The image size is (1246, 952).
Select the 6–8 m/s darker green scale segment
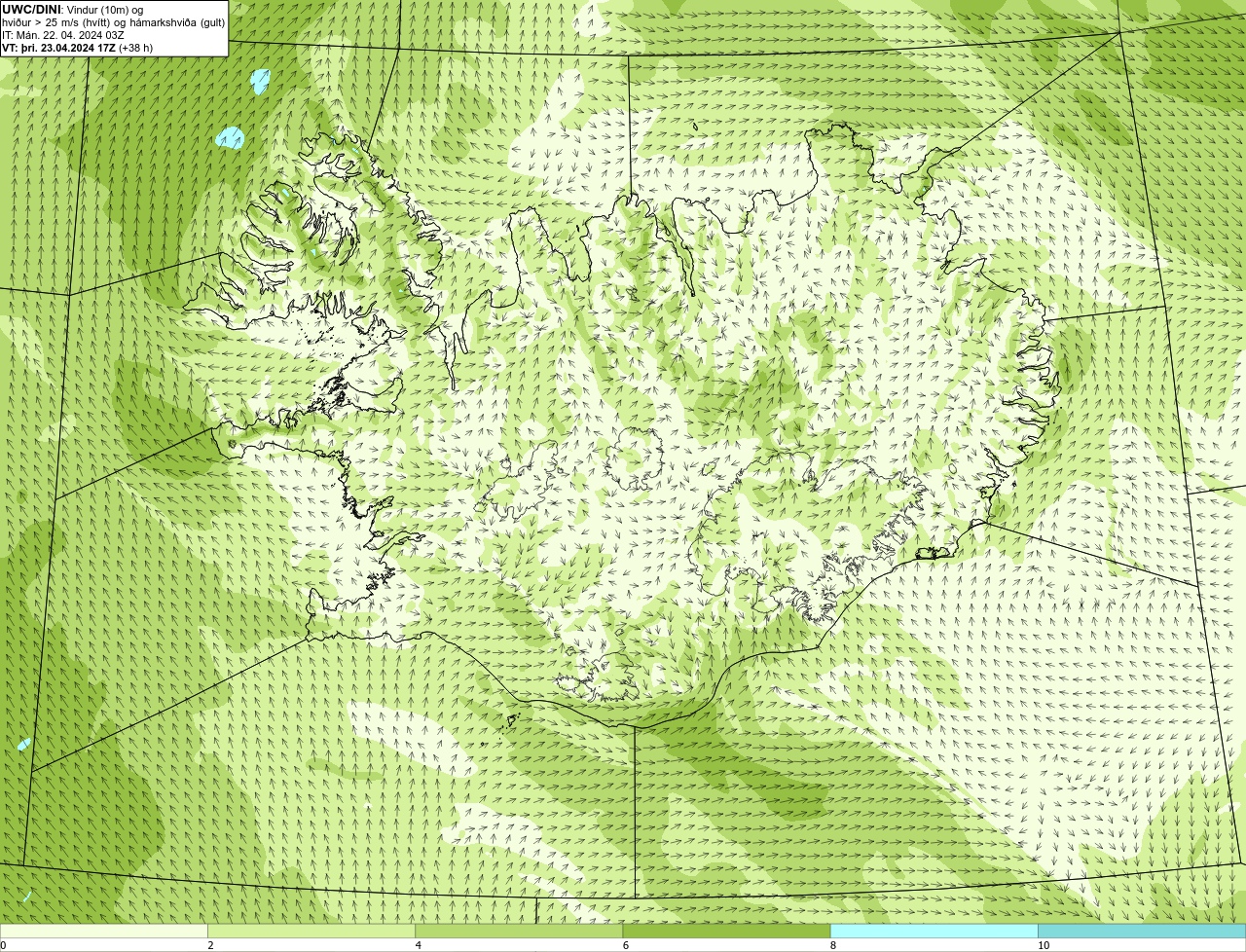click(726, 931)
